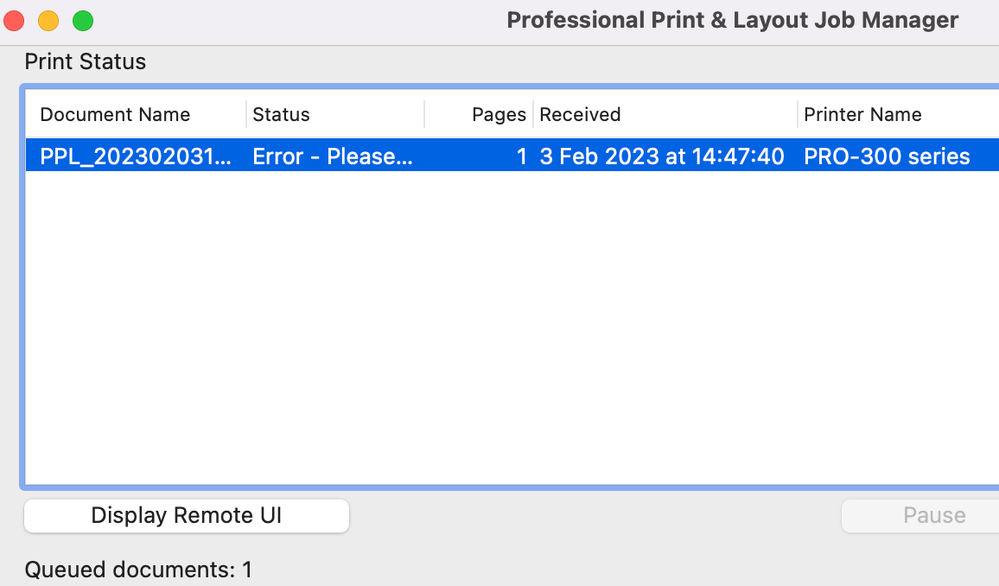Click the page count showing 1

click(x=520, y=156)
